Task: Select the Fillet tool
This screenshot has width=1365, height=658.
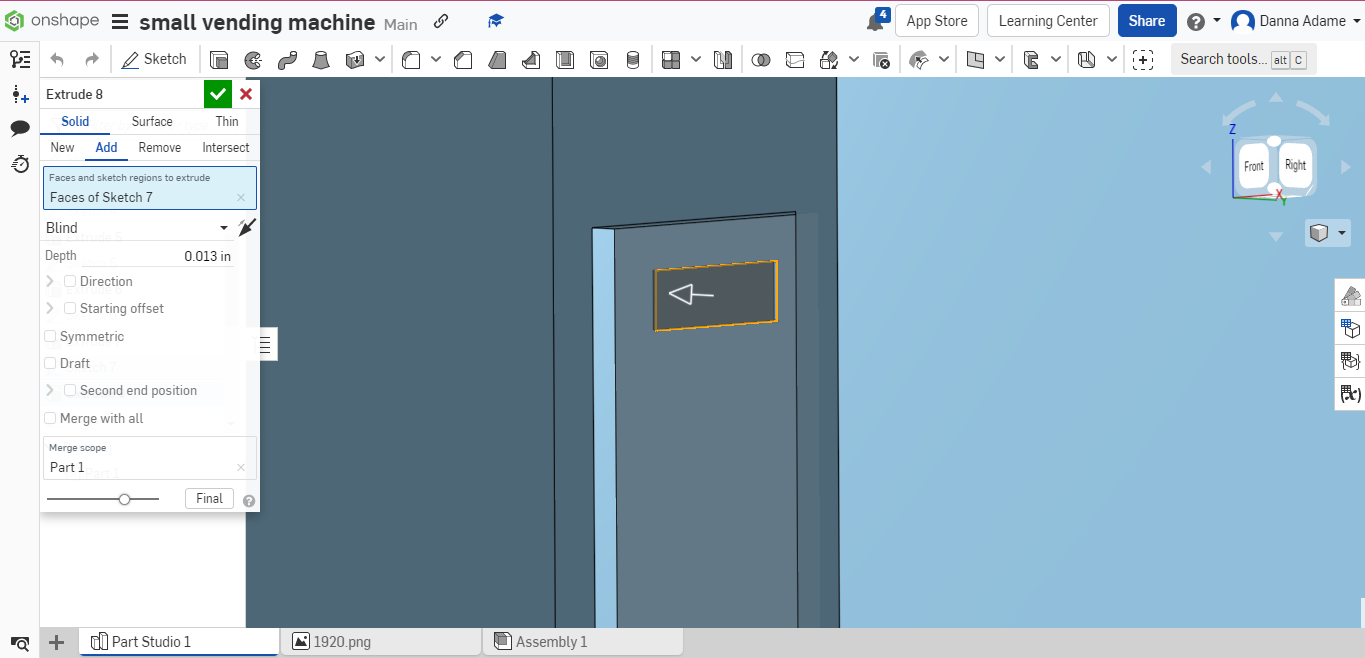Action: click(411, 59)
